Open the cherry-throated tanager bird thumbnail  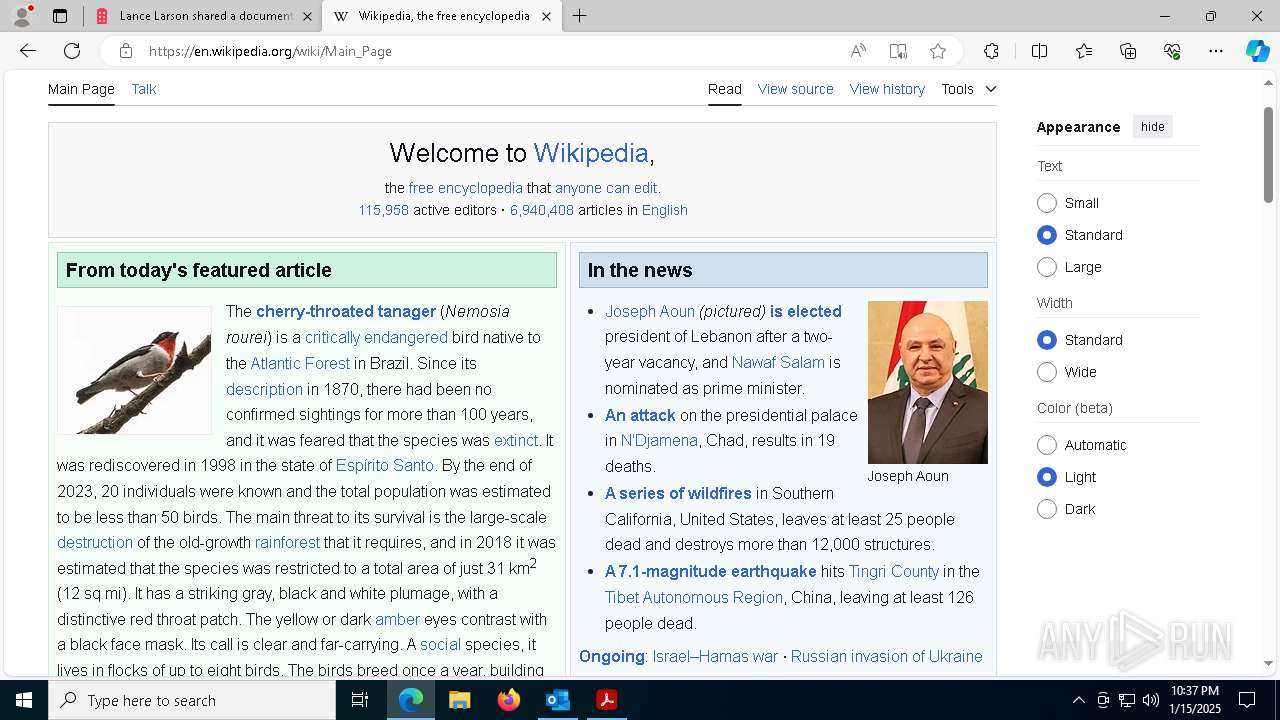(134, 370)
